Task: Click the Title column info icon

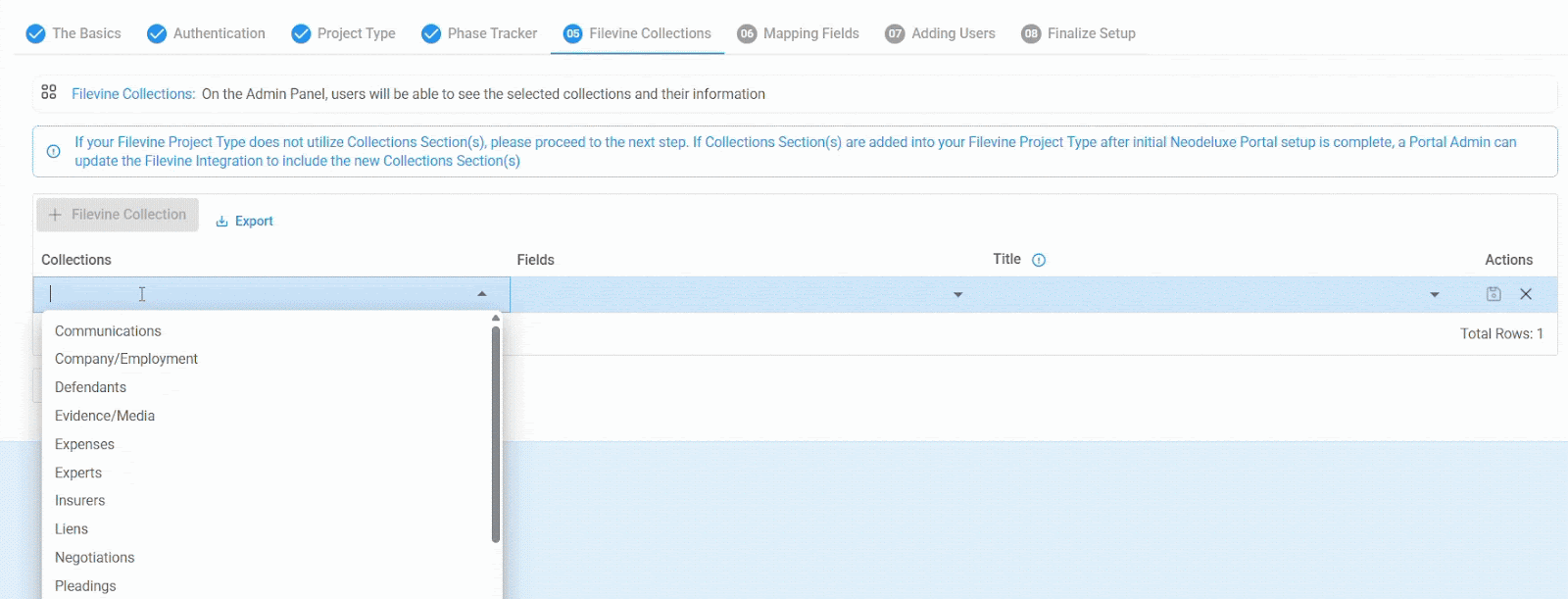Action: (1039, 260)
